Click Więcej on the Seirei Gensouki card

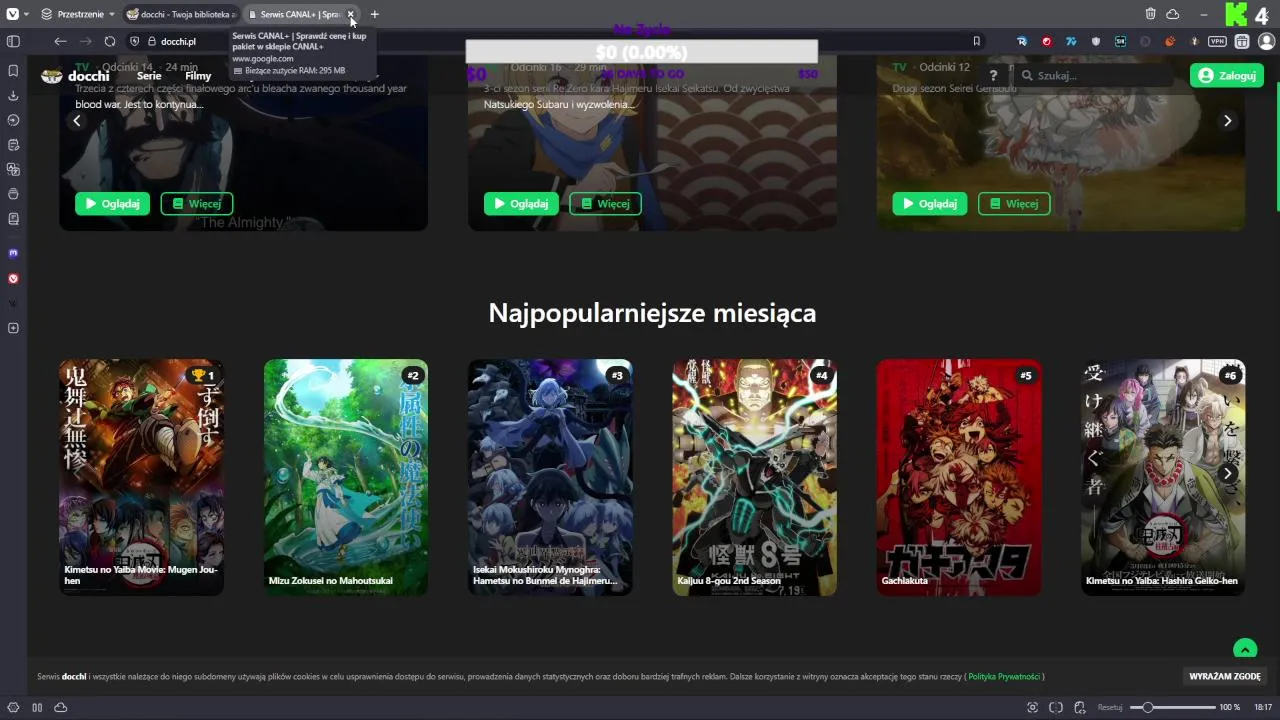coord(1014,203)
